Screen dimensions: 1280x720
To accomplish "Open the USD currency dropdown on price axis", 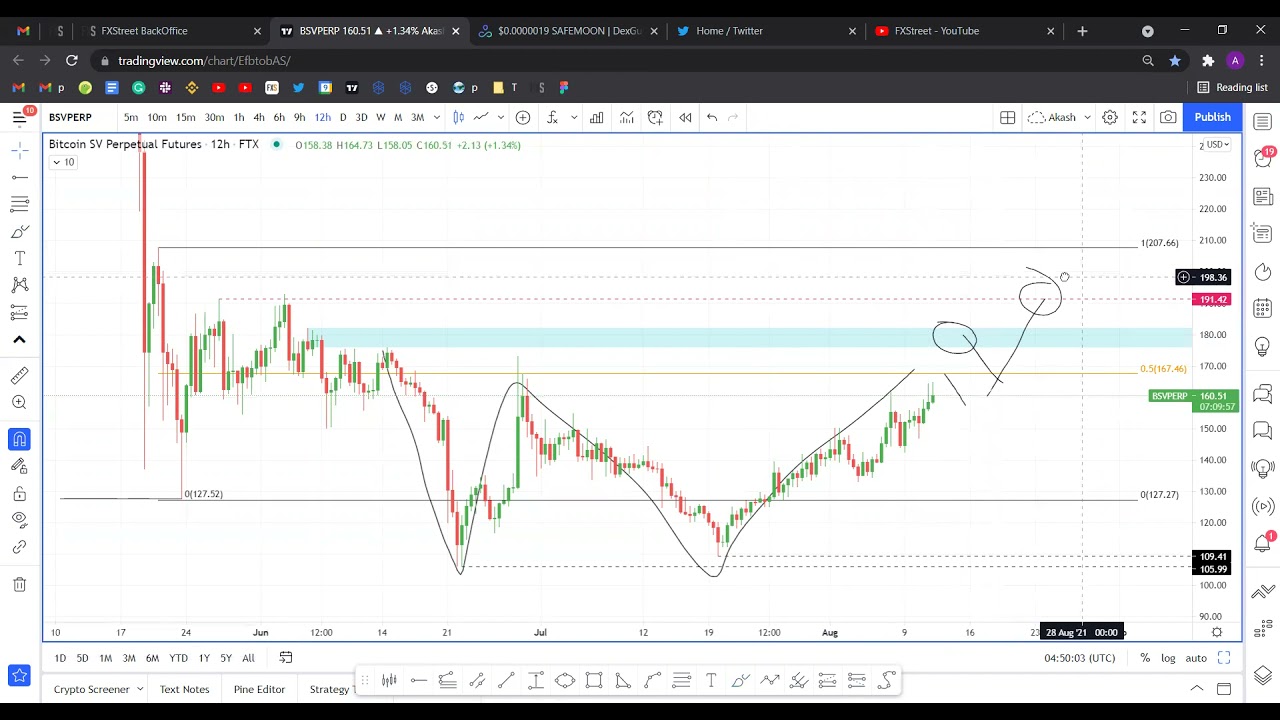I will pos(1216,145).
